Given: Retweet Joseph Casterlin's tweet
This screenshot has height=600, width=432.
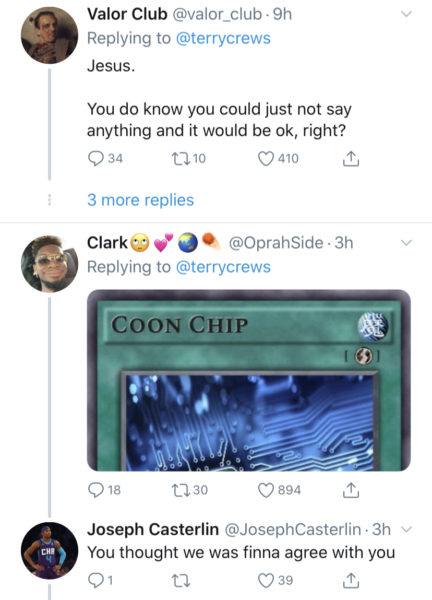Looking at the screenshot, I should pyautogui.click(x=180, y=581).
